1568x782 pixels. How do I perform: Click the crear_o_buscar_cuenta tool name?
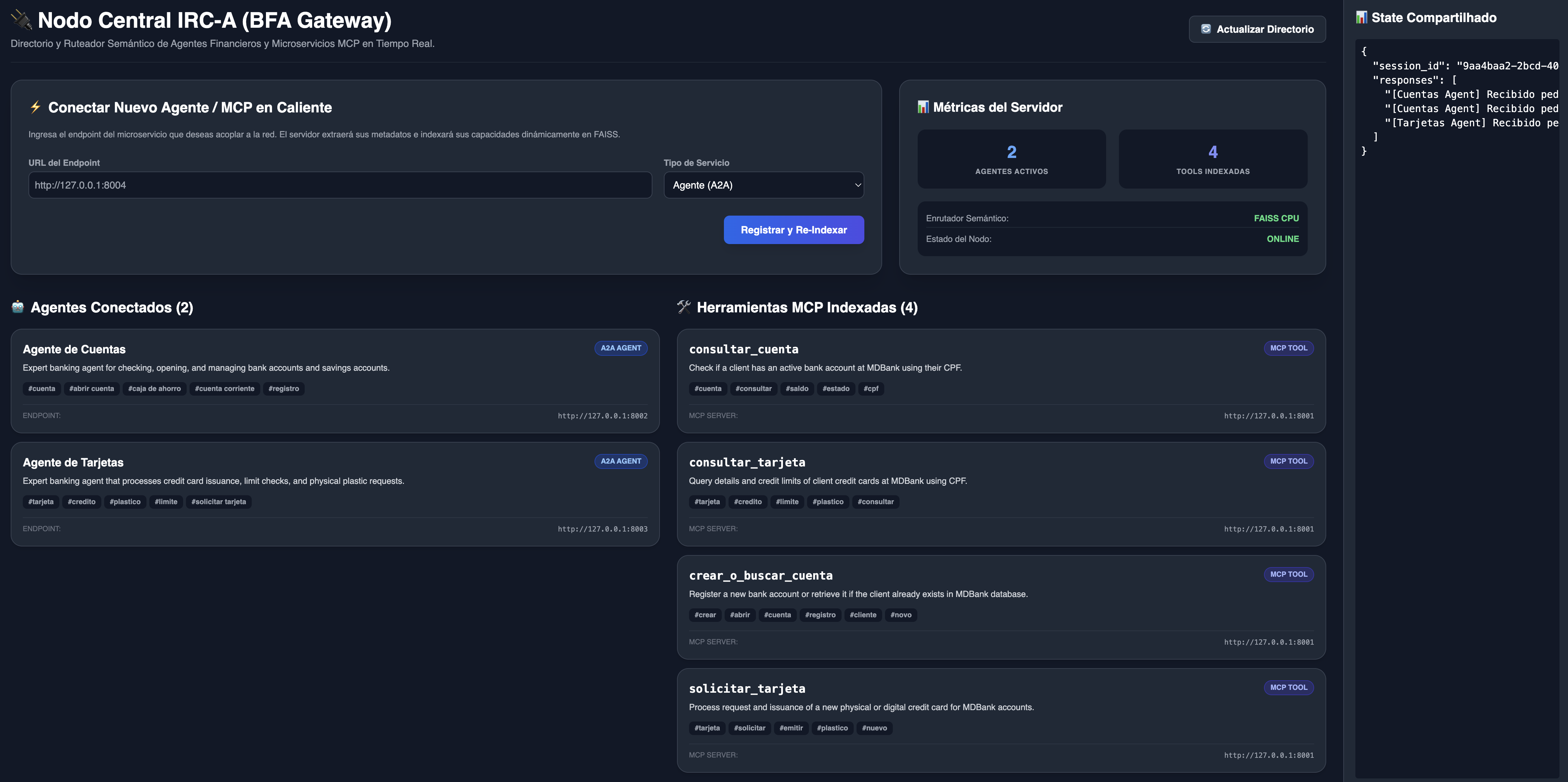click(x=761, y=576)
